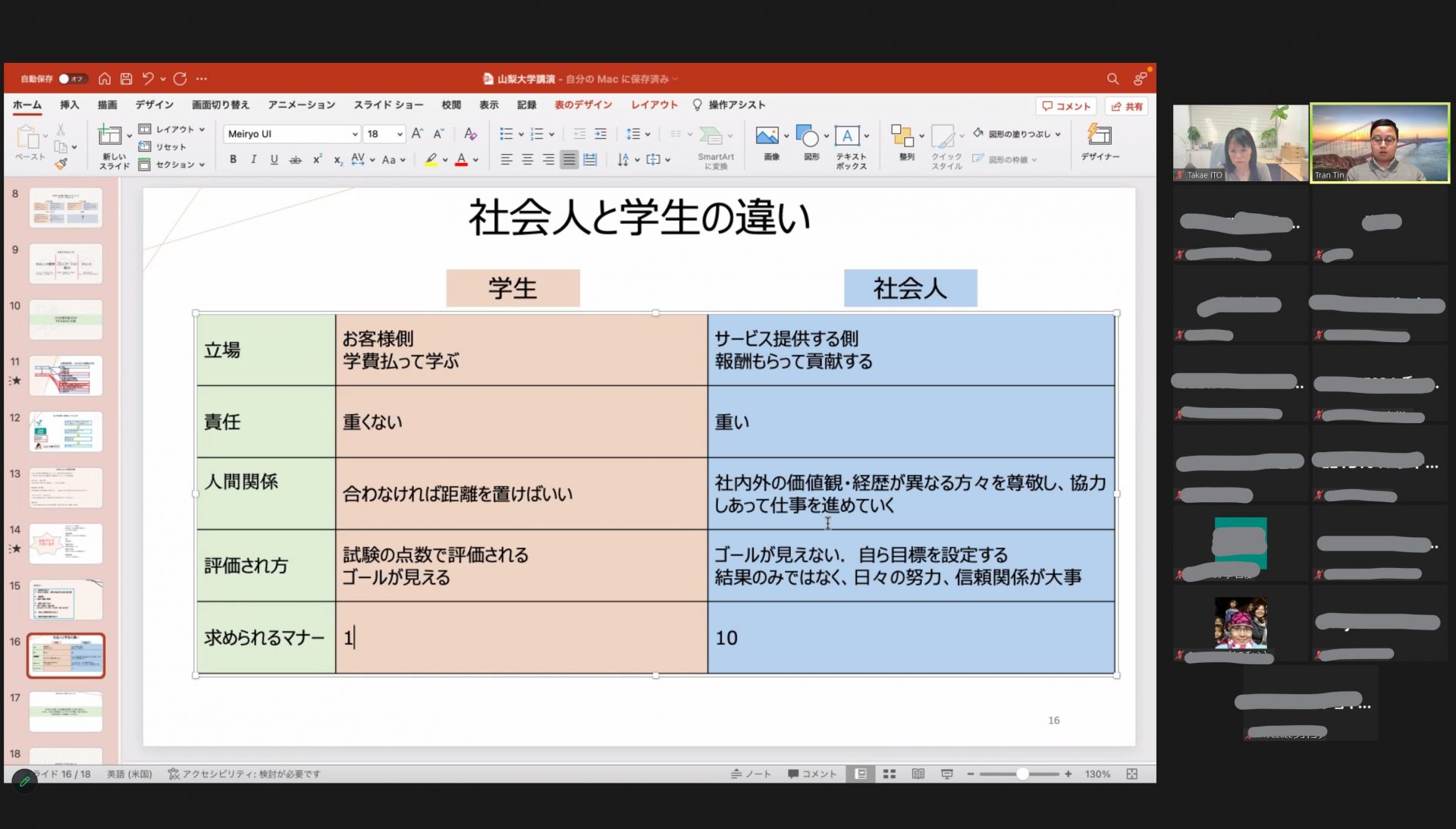Viewport: 1456px width, 829px height.
Task: Open the Meiryo UI font dropdown
Action: (x=291, y=134)
